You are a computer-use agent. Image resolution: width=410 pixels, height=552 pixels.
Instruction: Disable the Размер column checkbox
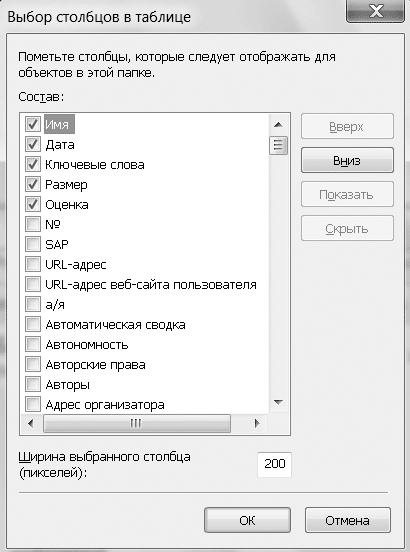(x=33, y=184)
